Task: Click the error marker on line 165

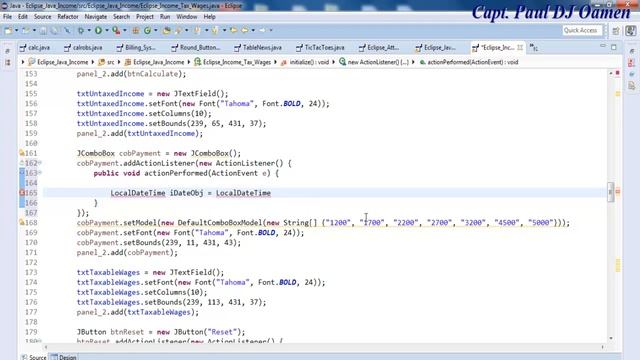Action: pyautogui.click(x=22, y=193)
